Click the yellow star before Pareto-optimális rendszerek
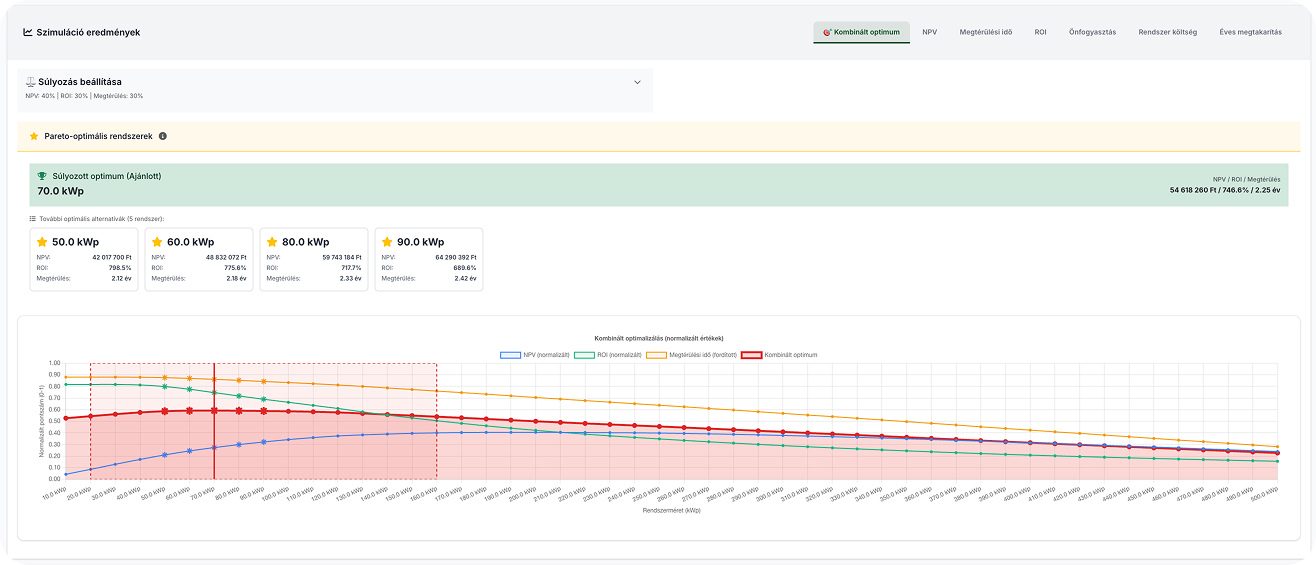The image size is (1316, 565). [x=34, y=136]
